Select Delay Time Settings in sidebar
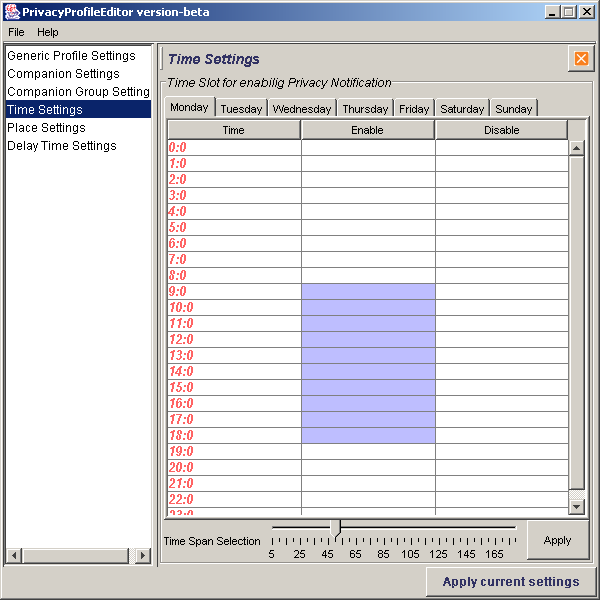Screen dimensions: 600x600 (62, 146)
